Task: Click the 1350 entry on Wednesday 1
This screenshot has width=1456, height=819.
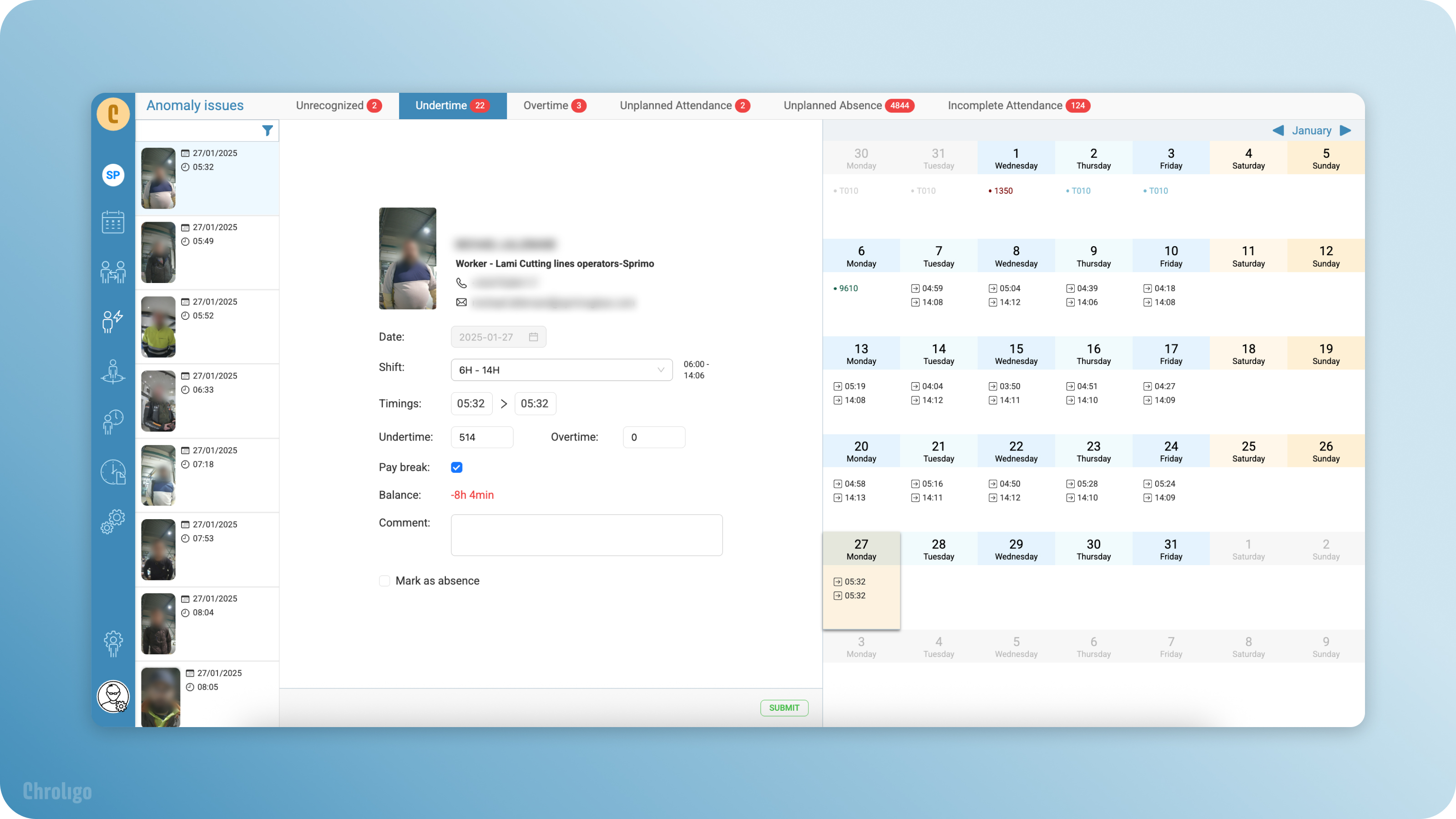Action: pos(1001,191)
